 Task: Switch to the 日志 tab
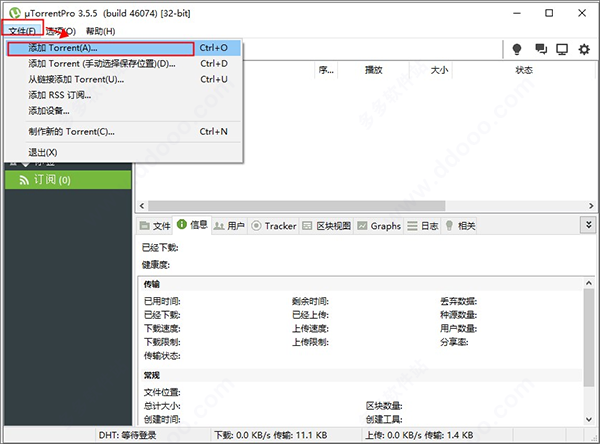tap(423, 226)
